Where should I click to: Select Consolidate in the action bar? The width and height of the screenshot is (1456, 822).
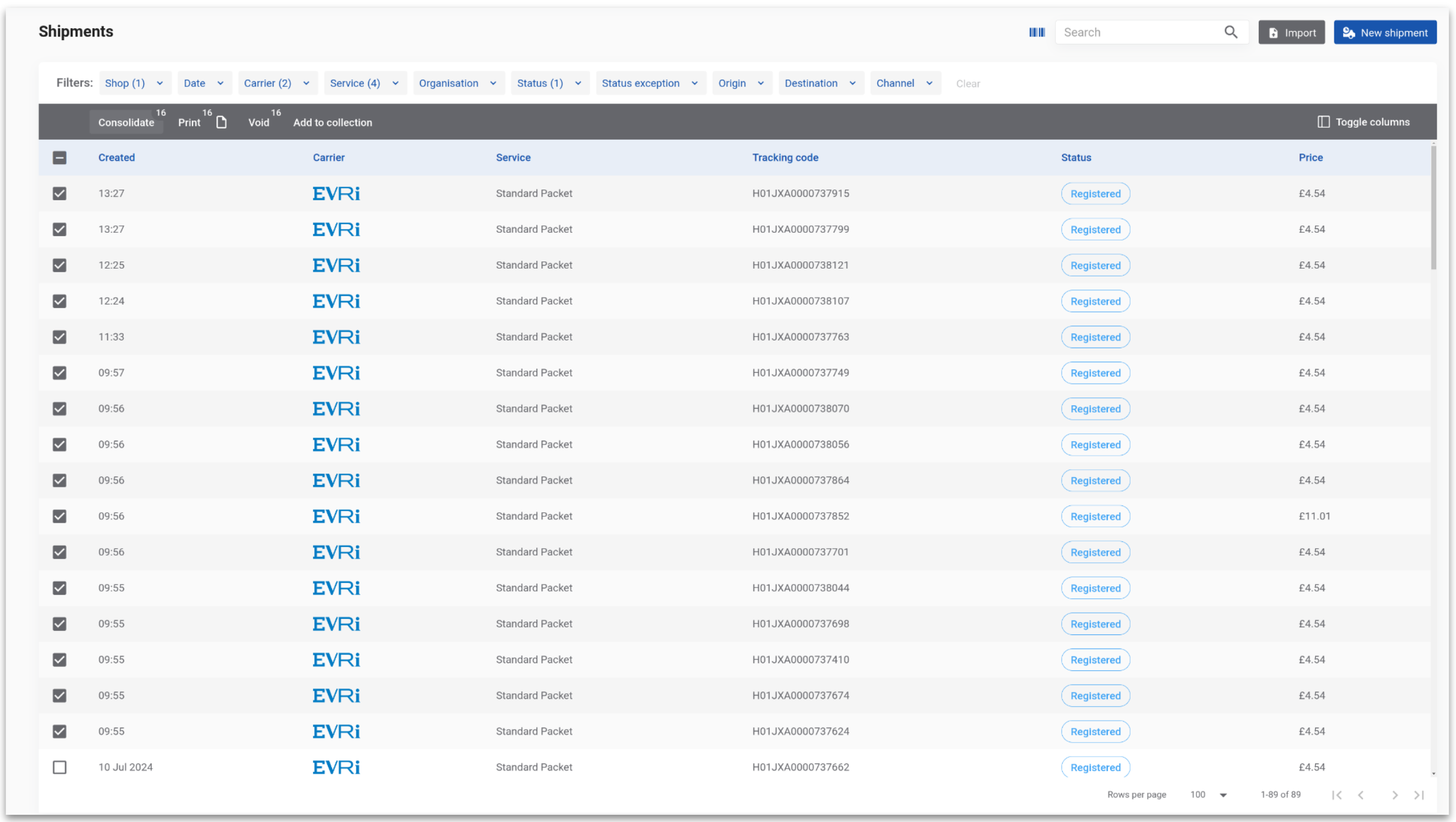coord(126,122)
